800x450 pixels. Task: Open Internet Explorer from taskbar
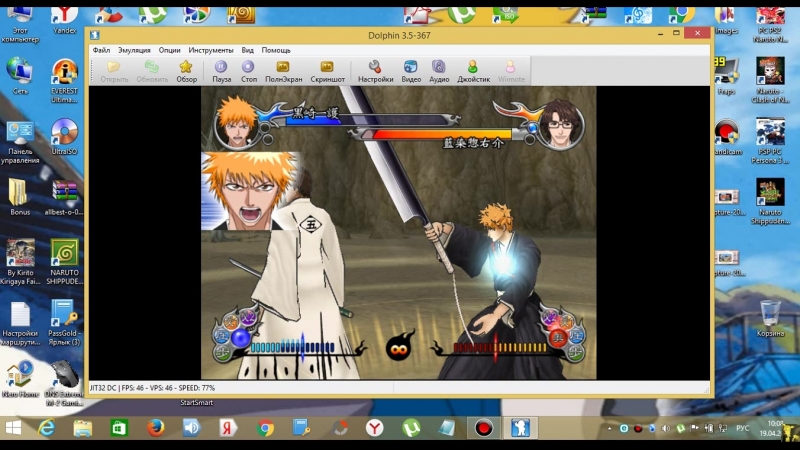46,428
